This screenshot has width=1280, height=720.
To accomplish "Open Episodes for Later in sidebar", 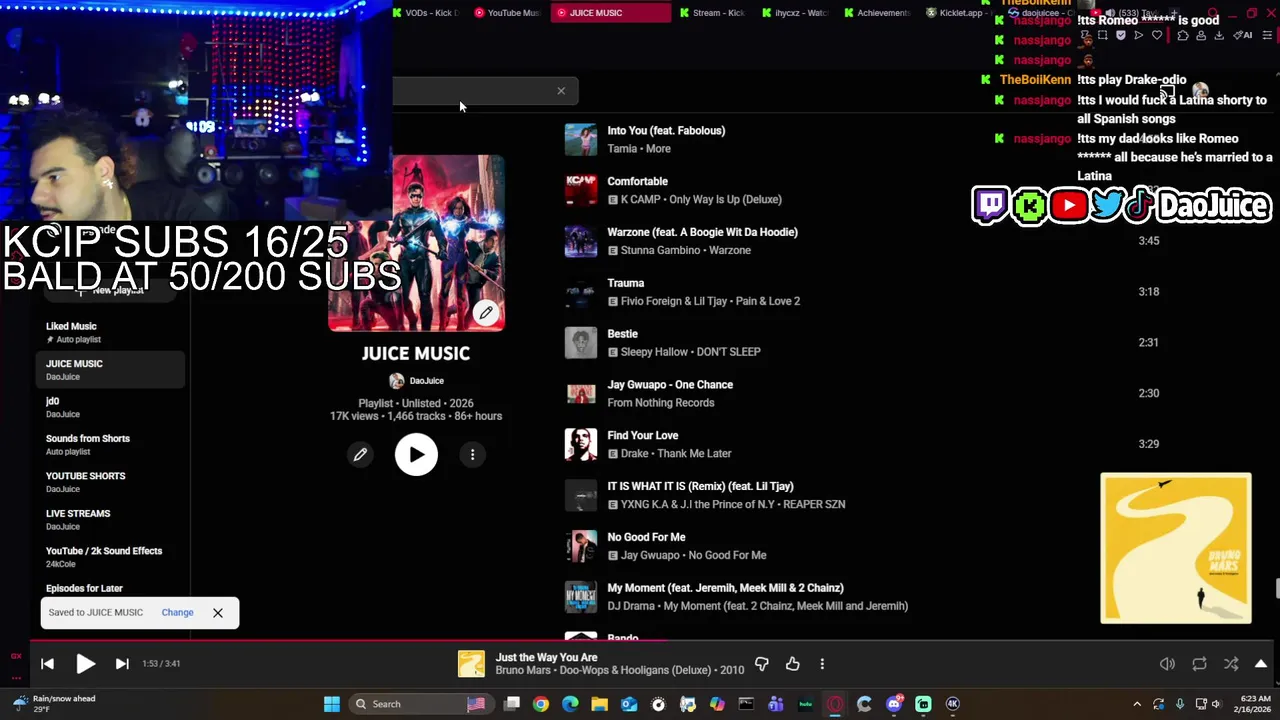I will click(84, 588).
